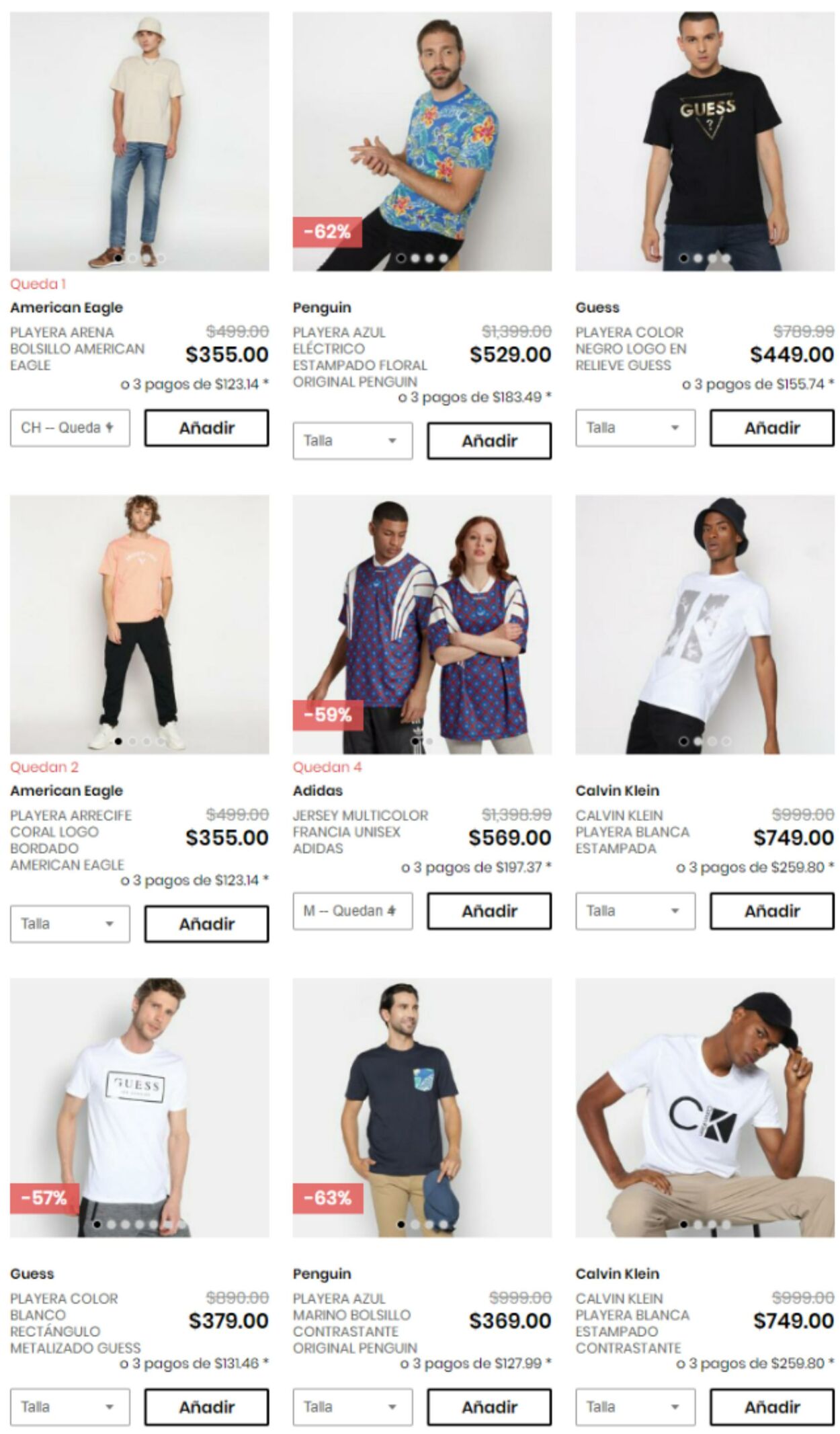Open the M size selector for Adidas jersey
Viewport: 840px width, 1434px height.
coord(353,911)
